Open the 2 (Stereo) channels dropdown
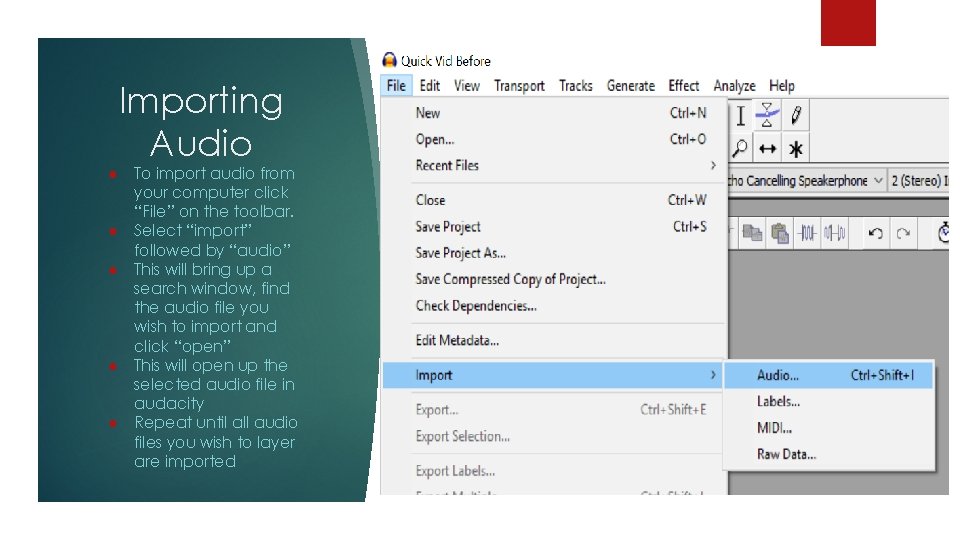The image size is (960, 540). point(919,181)
